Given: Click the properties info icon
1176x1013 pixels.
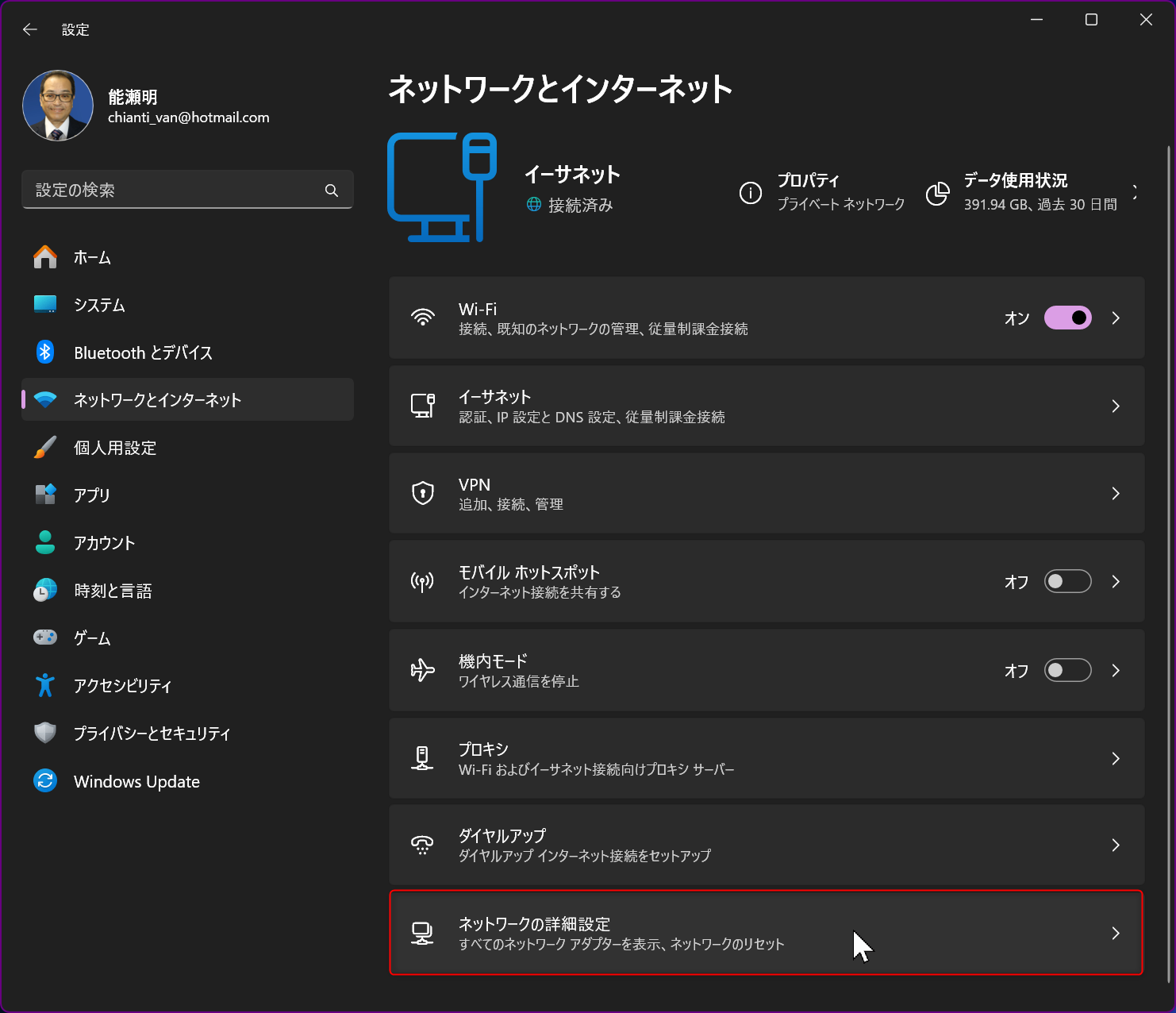Looking at the screenshot, I should pos(751,192).
